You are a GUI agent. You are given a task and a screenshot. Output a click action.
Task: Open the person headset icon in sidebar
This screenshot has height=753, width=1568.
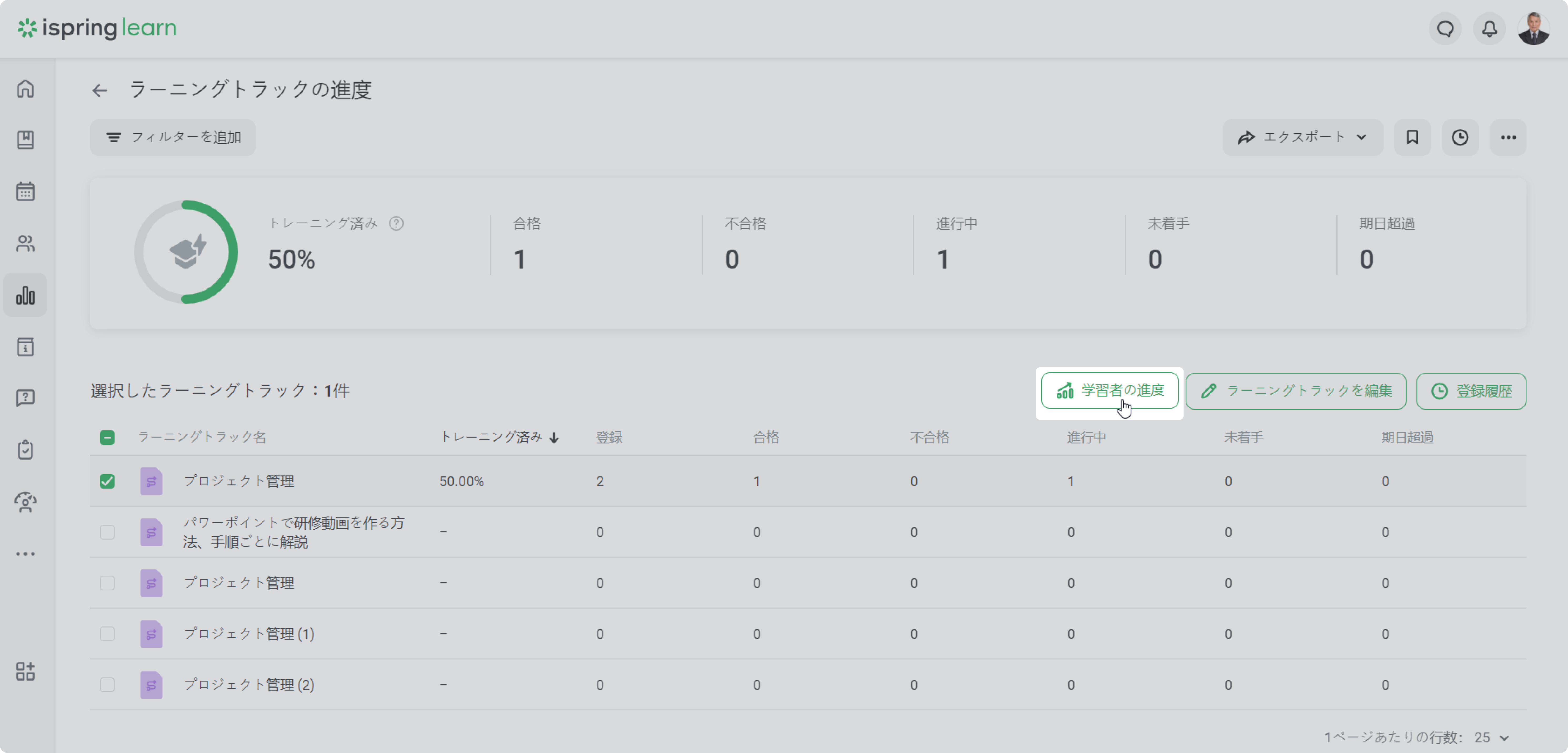click(25, 502)
